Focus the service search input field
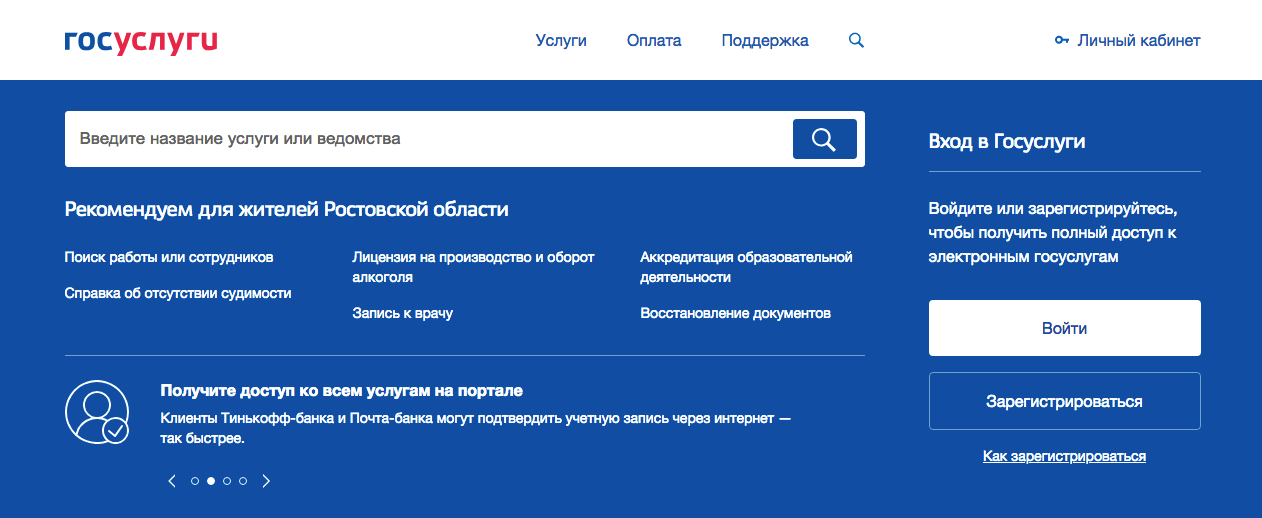Screen dimensions: 1262x518 [x=425, y=139]
